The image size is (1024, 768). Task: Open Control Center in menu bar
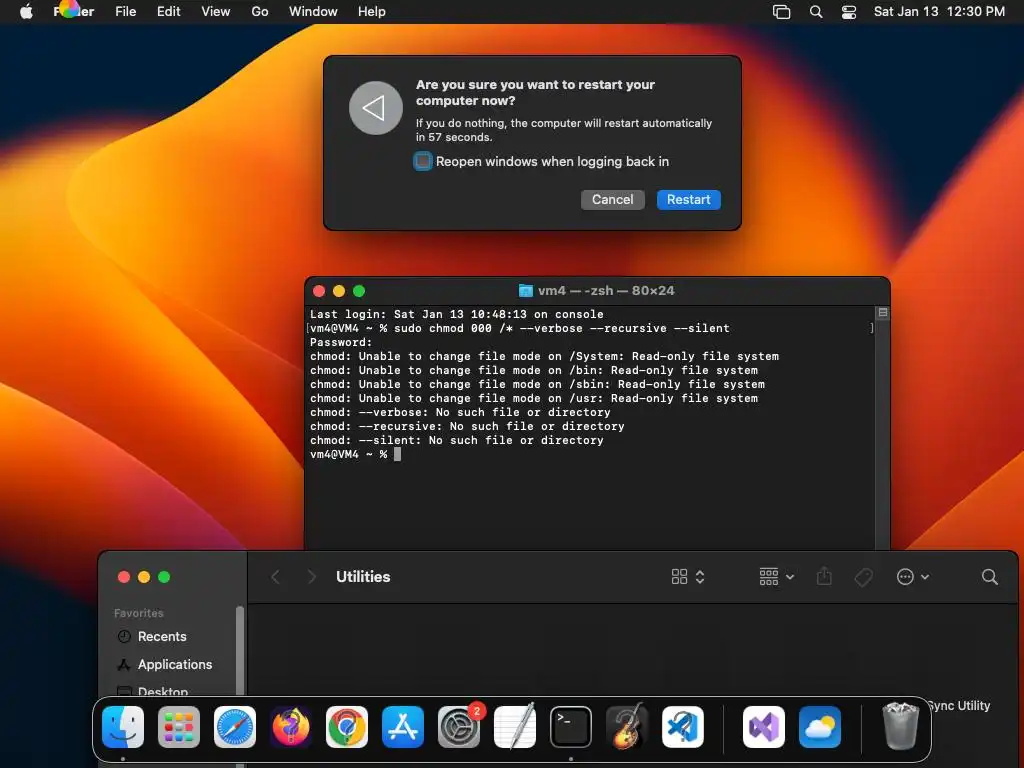pos(849,12)
